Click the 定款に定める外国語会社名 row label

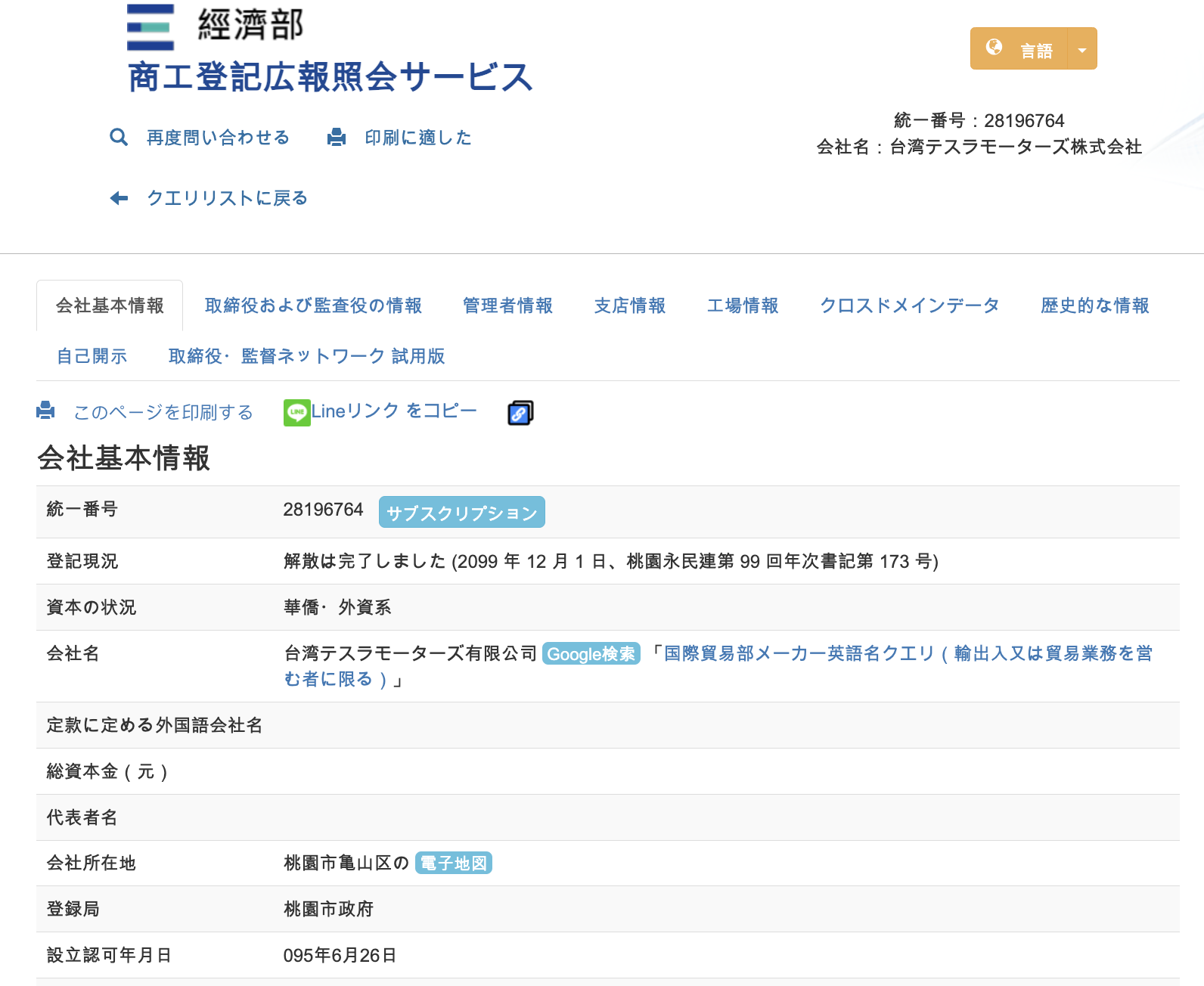tap(154, 725)
